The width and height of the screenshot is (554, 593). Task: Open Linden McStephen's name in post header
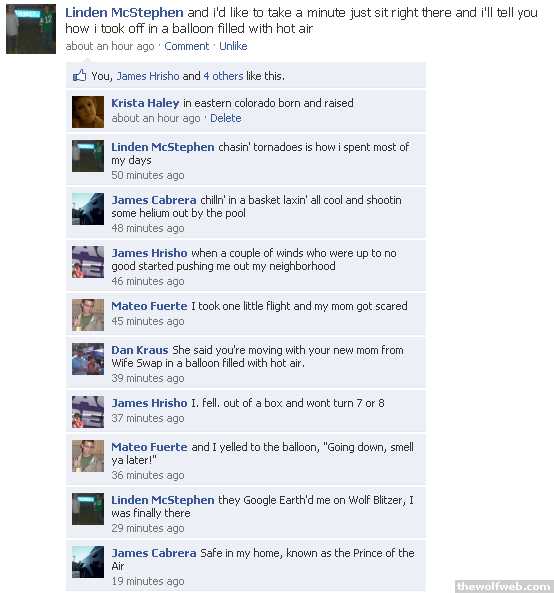(124, 12)
